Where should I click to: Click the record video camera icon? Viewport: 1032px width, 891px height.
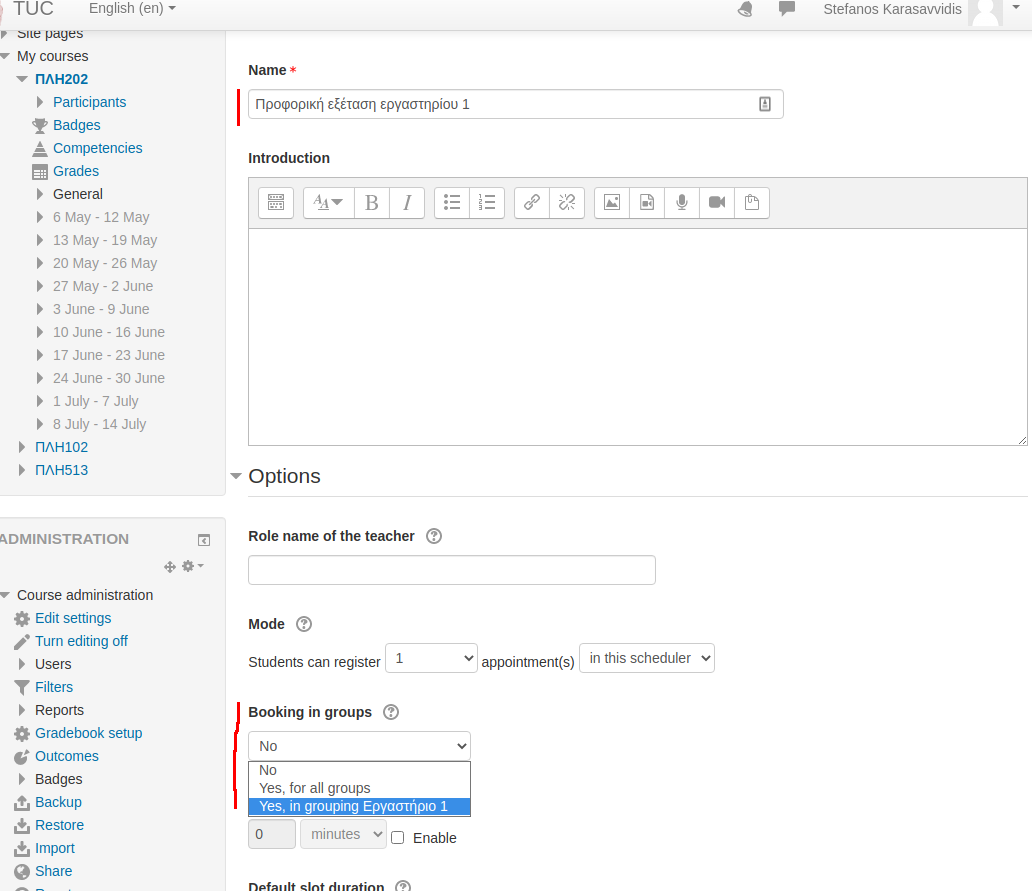(717, 203)
